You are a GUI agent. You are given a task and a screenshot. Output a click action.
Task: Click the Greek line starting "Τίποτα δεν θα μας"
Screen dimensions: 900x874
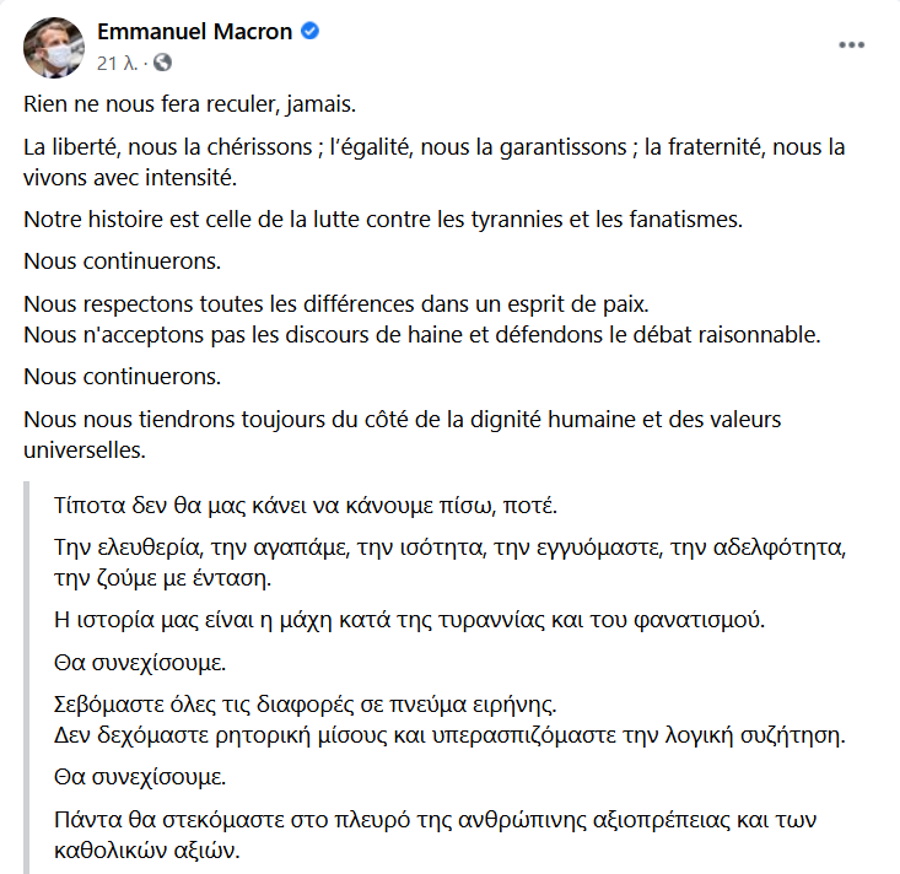point(305,504)
